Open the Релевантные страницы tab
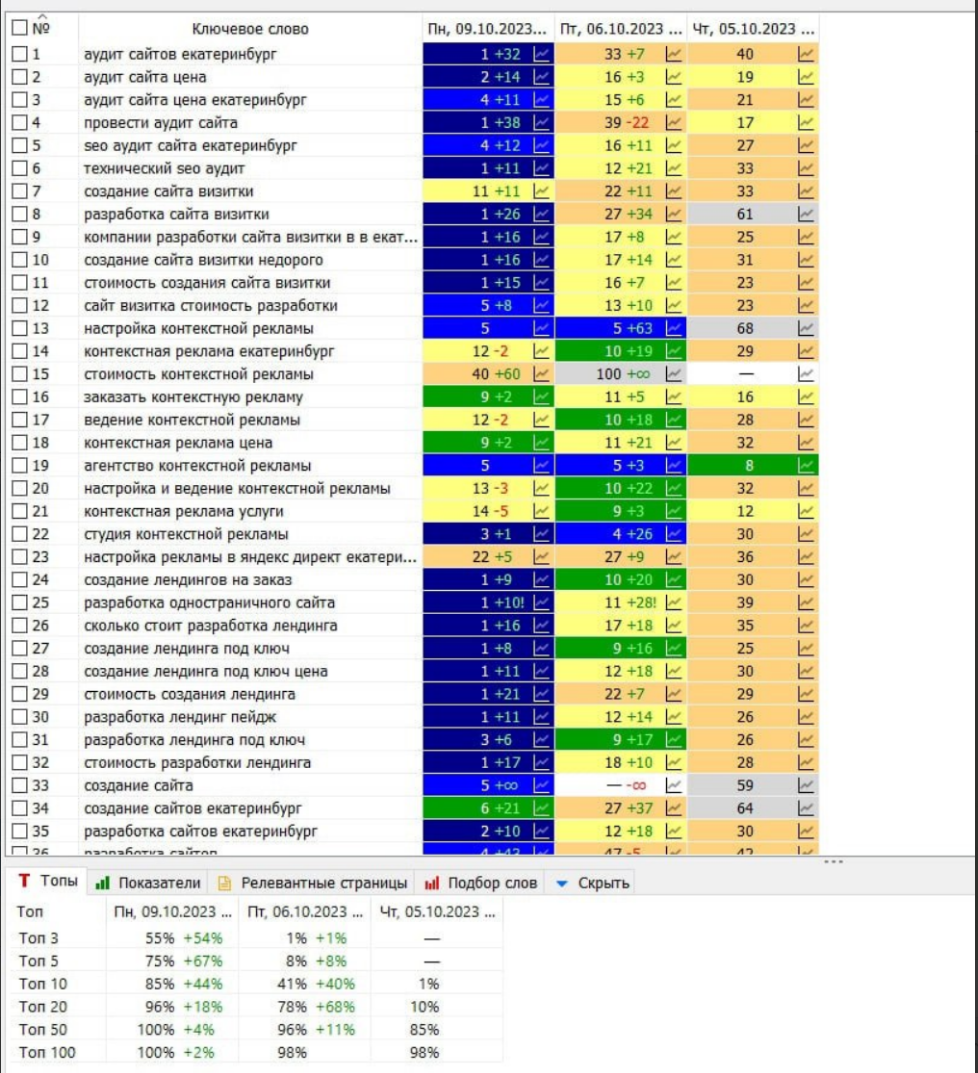978x1073 pixels. click(314, 883)
